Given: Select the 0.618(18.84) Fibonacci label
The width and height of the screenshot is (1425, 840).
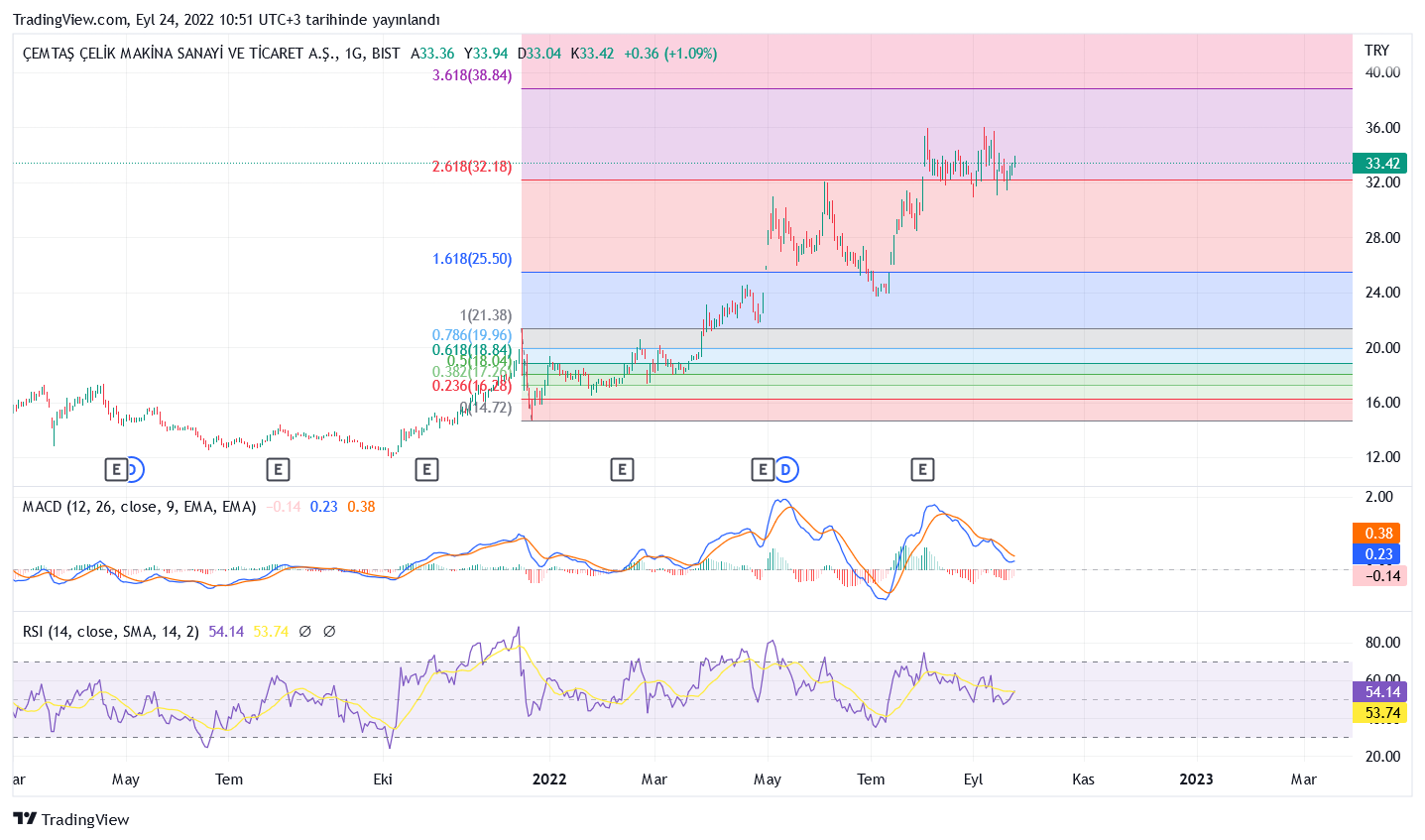Looking at the screenshot, I should [472, 350].
